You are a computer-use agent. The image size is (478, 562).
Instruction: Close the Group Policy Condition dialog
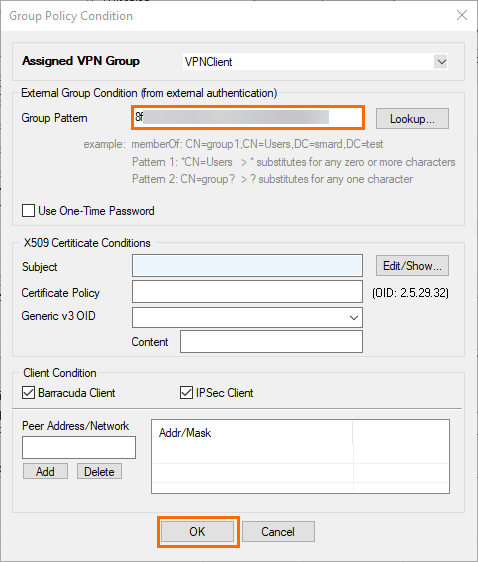[x=462, y=15]
